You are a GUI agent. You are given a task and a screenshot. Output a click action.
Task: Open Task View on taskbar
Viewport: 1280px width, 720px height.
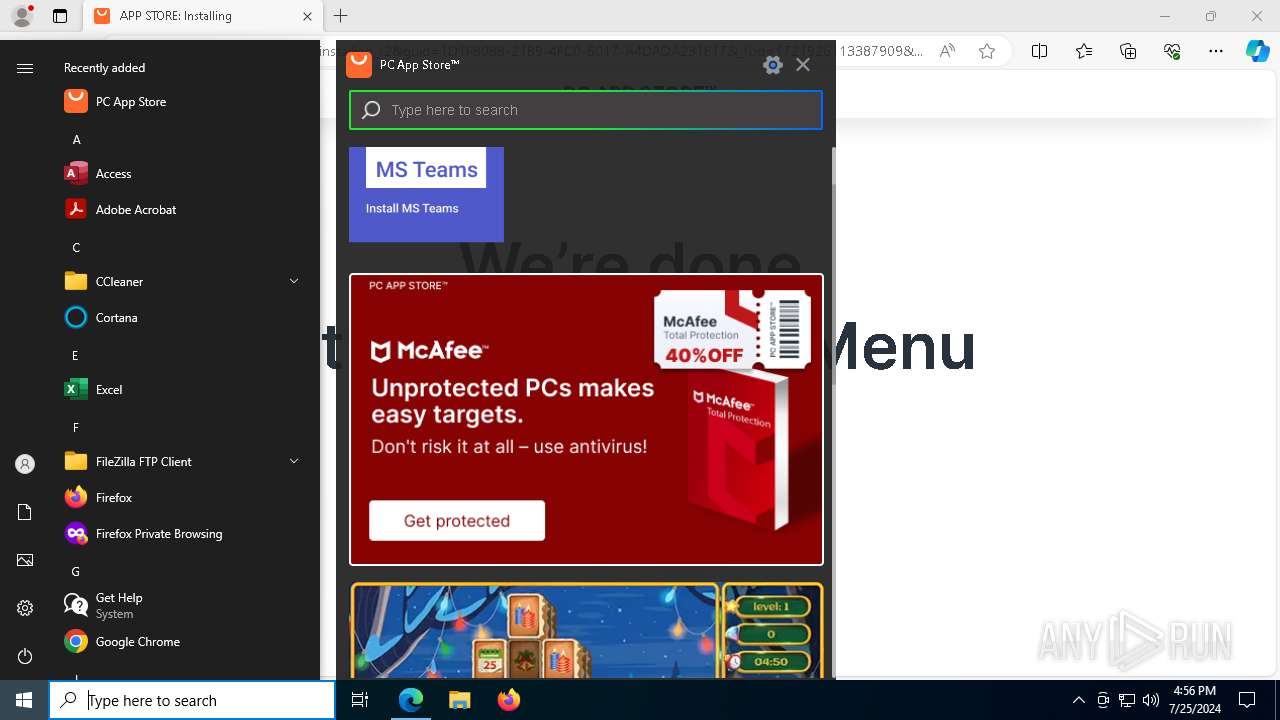360,700
